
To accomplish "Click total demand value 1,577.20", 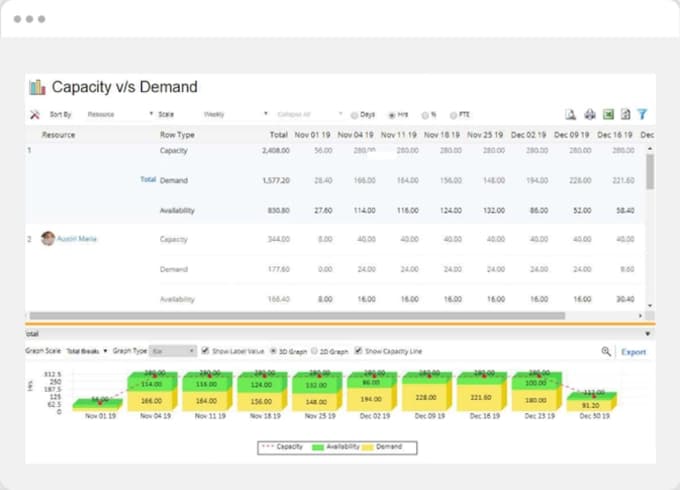I will point(276,180).
